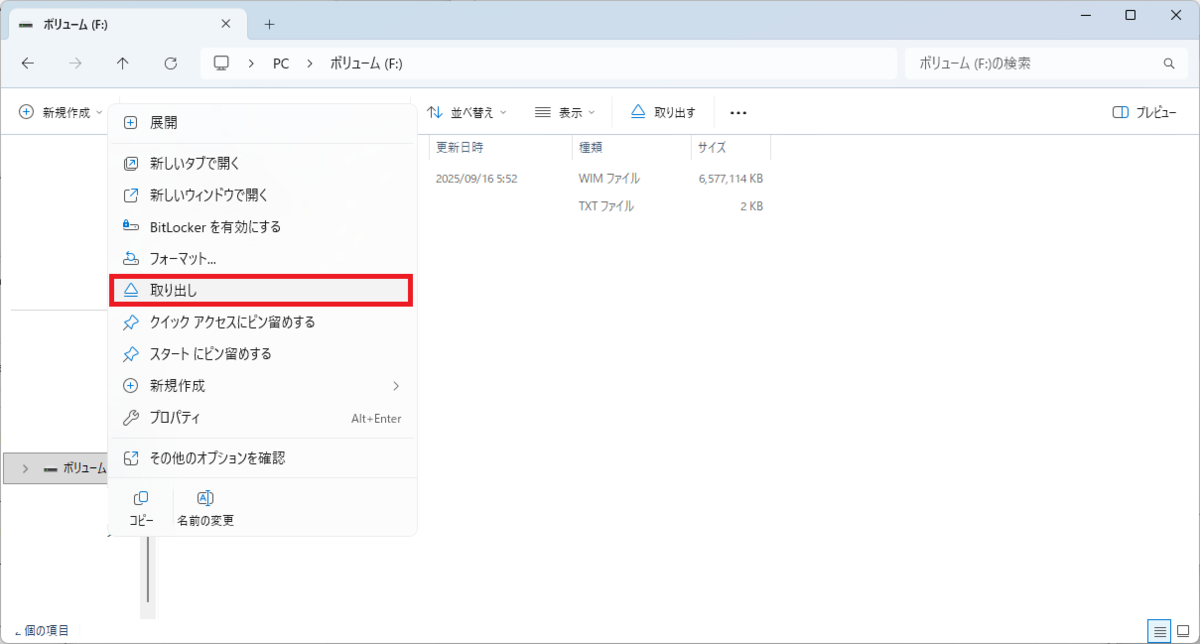Screen dimensions: 1200x644
Task: Click the Back navigation arrow
Action: (x=27, y=63)
